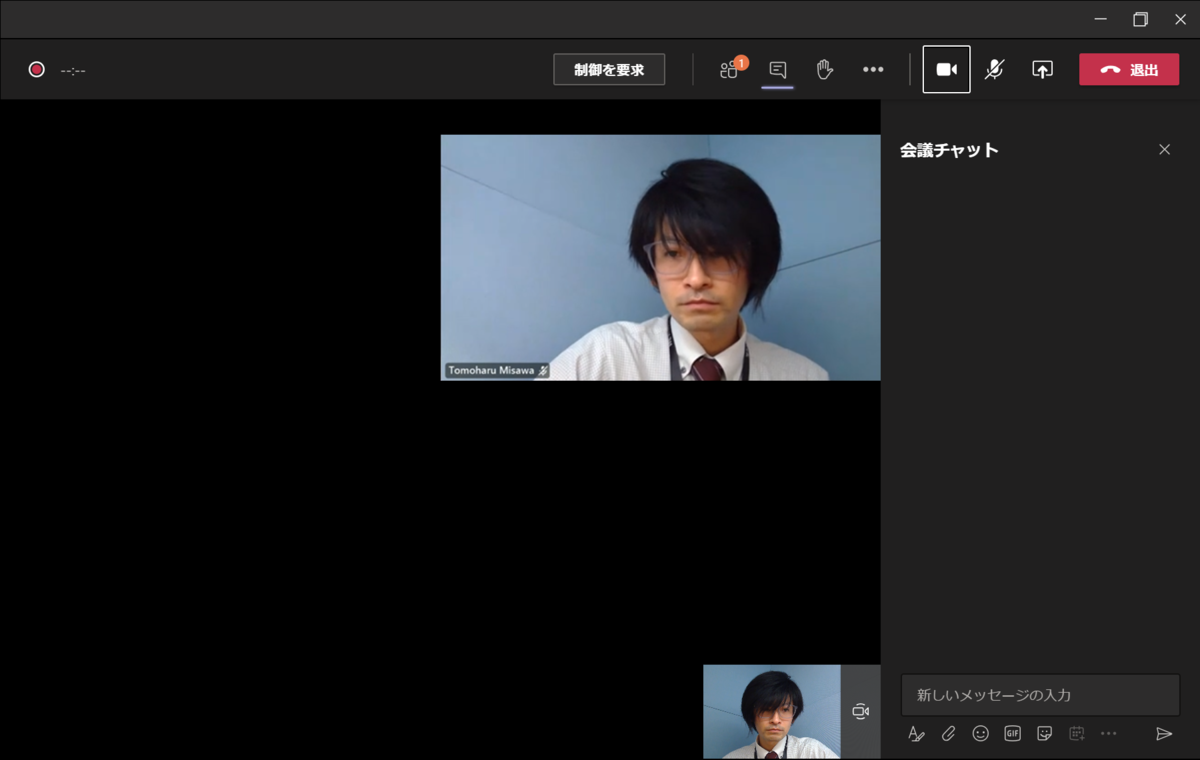Click the 制御を要求 request control button
This screenshot has height=760, width=1200.
coord(609,69)
